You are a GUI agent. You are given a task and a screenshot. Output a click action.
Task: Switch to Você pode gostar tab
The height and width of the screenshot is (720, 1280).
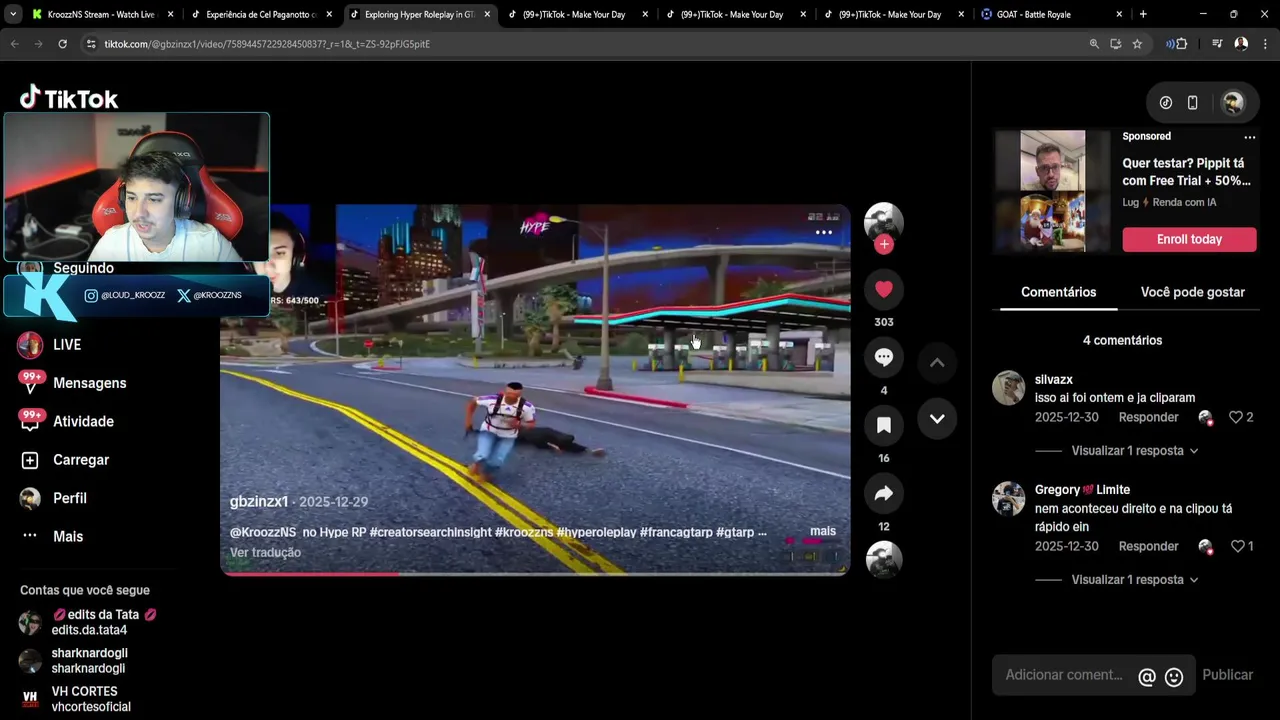tap(1192, 292)
